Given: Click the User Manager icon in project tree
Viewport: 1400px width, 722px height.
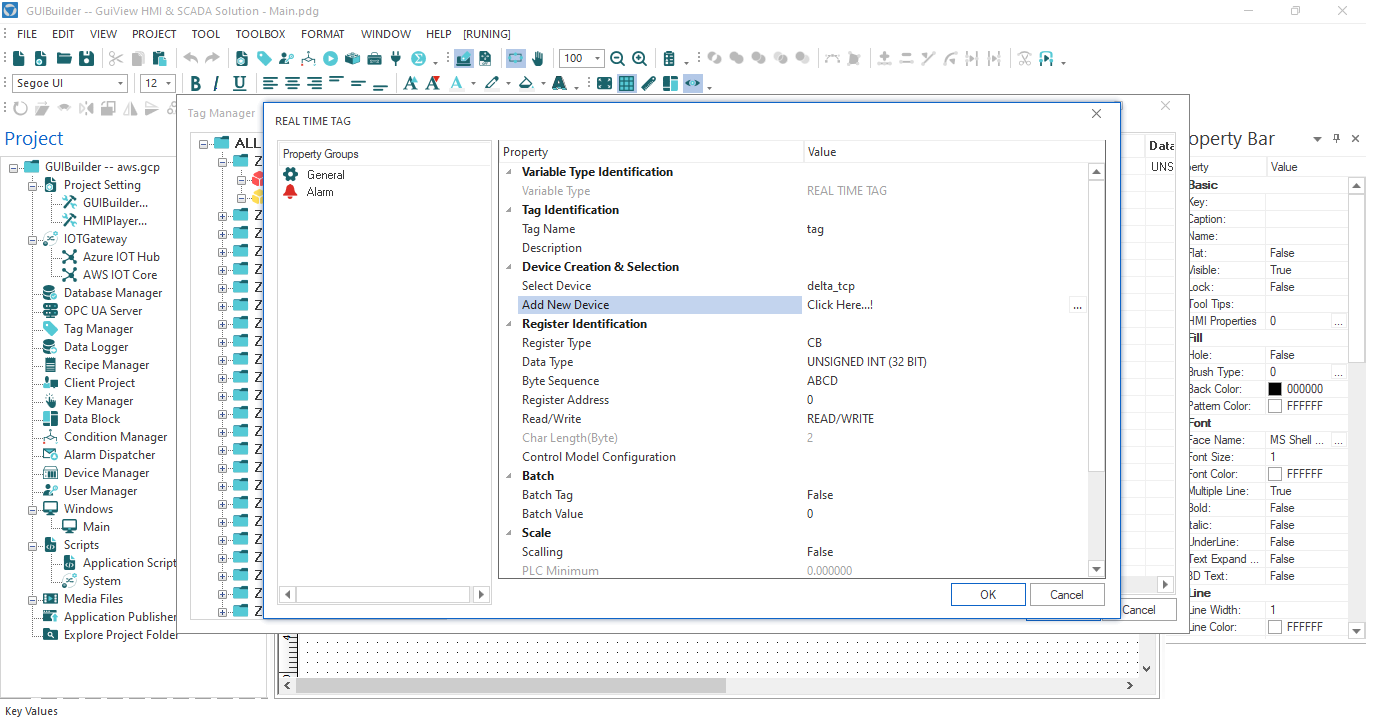Looking at the screenshot, I should pyautogui.click(x=49, y=491).
